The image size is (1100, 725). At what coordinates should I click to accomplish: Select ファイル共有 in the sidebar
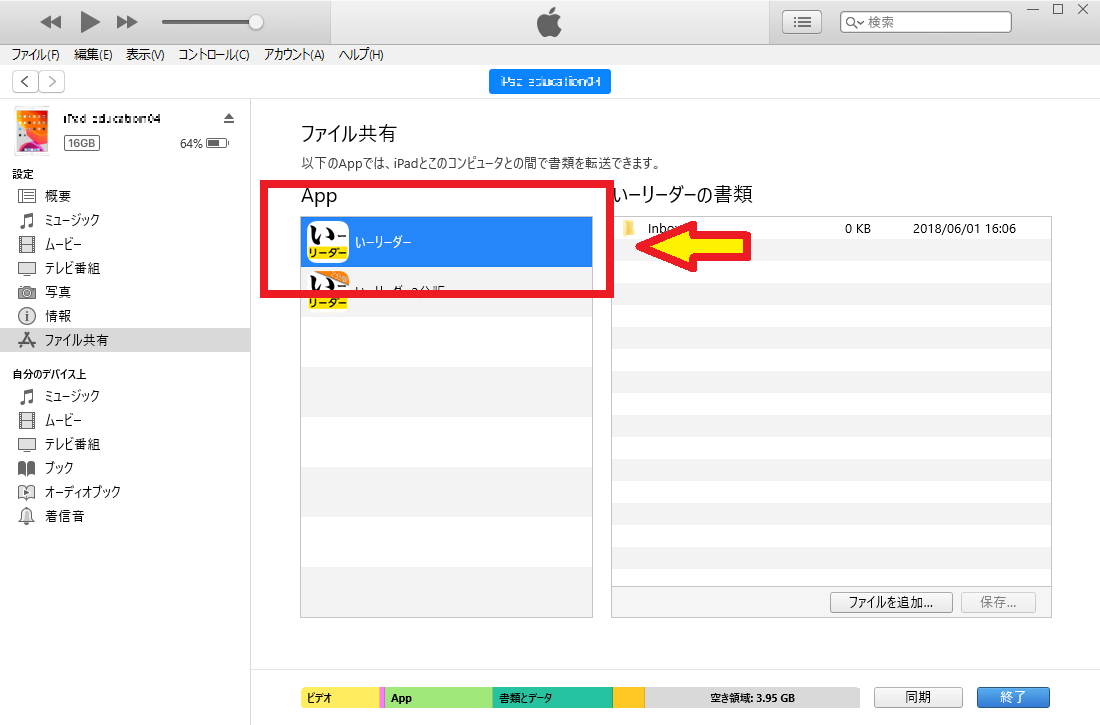(x=125, y=340)
